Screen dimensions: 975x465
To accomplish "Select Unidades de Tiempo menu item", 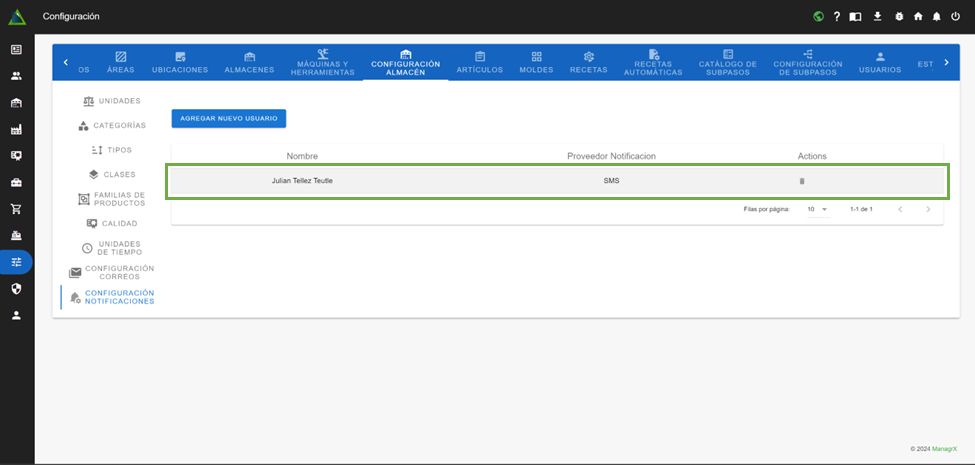I will coord(118,248).
